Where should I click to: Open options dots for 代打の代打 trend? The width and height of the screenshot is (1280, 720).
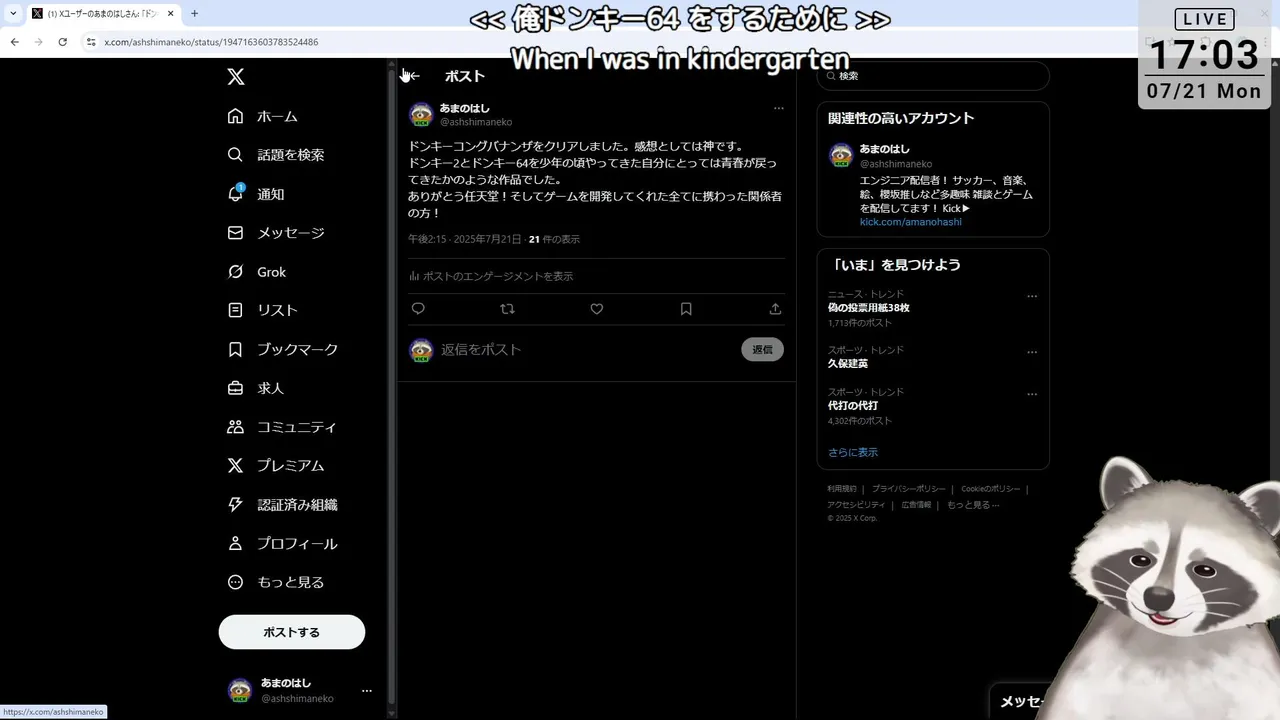1032,394
